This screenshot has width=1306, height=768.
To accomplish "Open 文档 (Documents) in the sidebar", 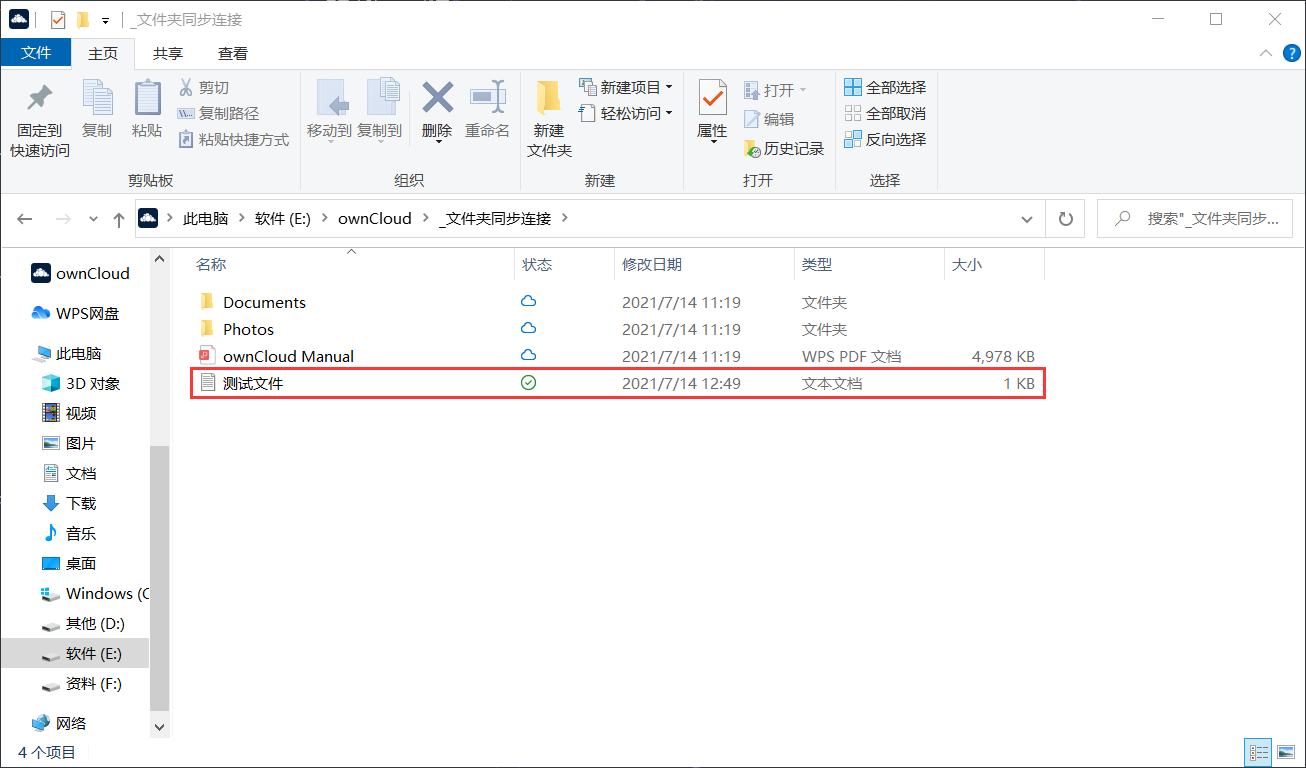I will click(69, 473).
